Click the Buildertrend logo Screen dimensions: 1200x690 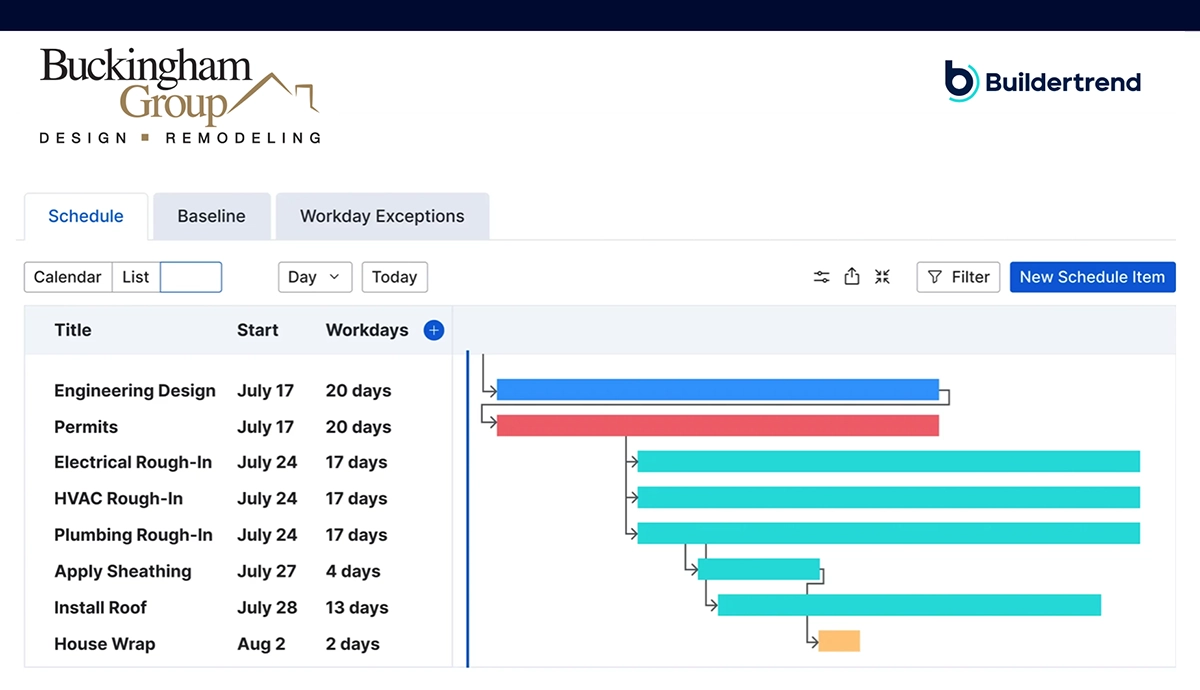1043,82
